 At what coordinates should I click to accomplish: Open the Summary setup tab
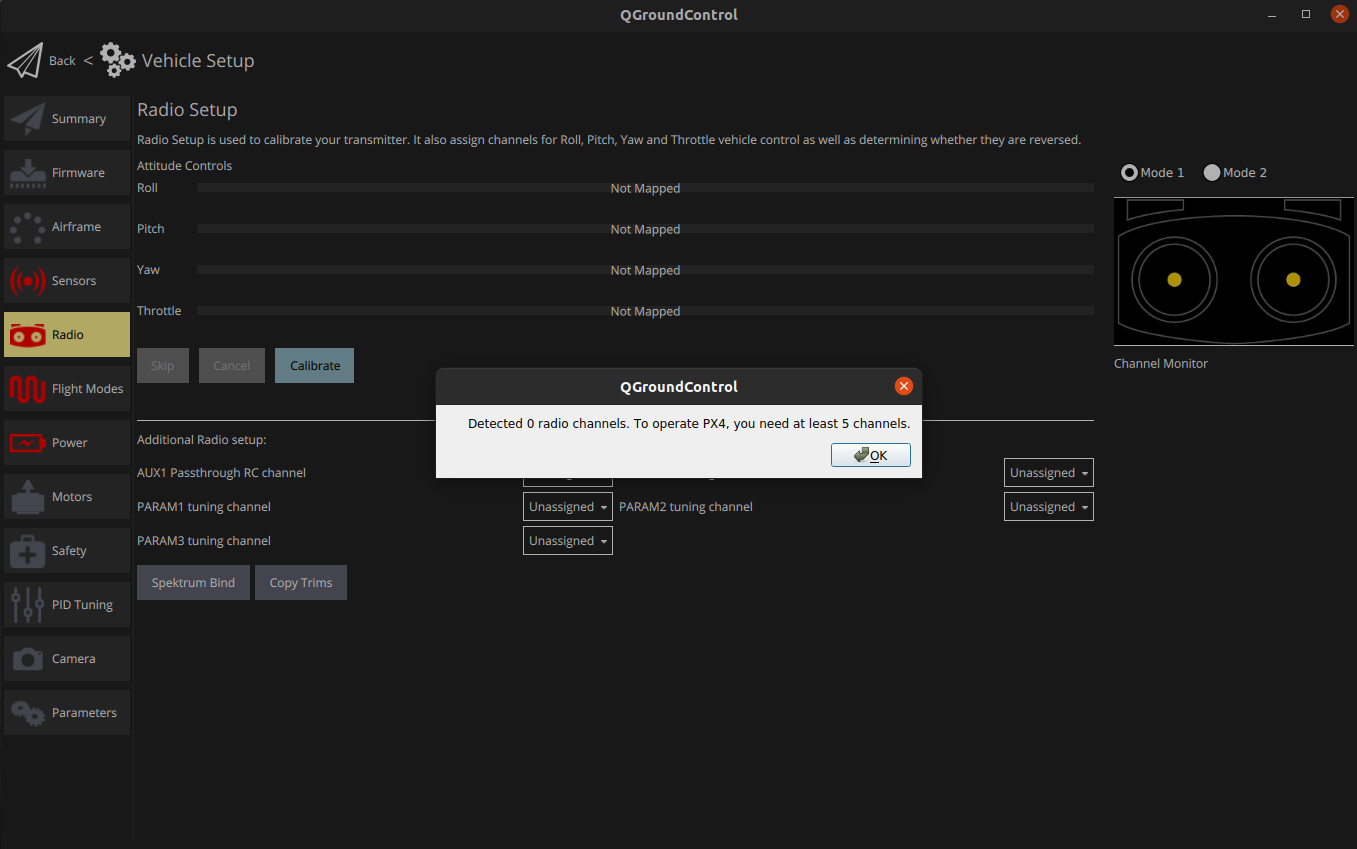tap(67, 119)
